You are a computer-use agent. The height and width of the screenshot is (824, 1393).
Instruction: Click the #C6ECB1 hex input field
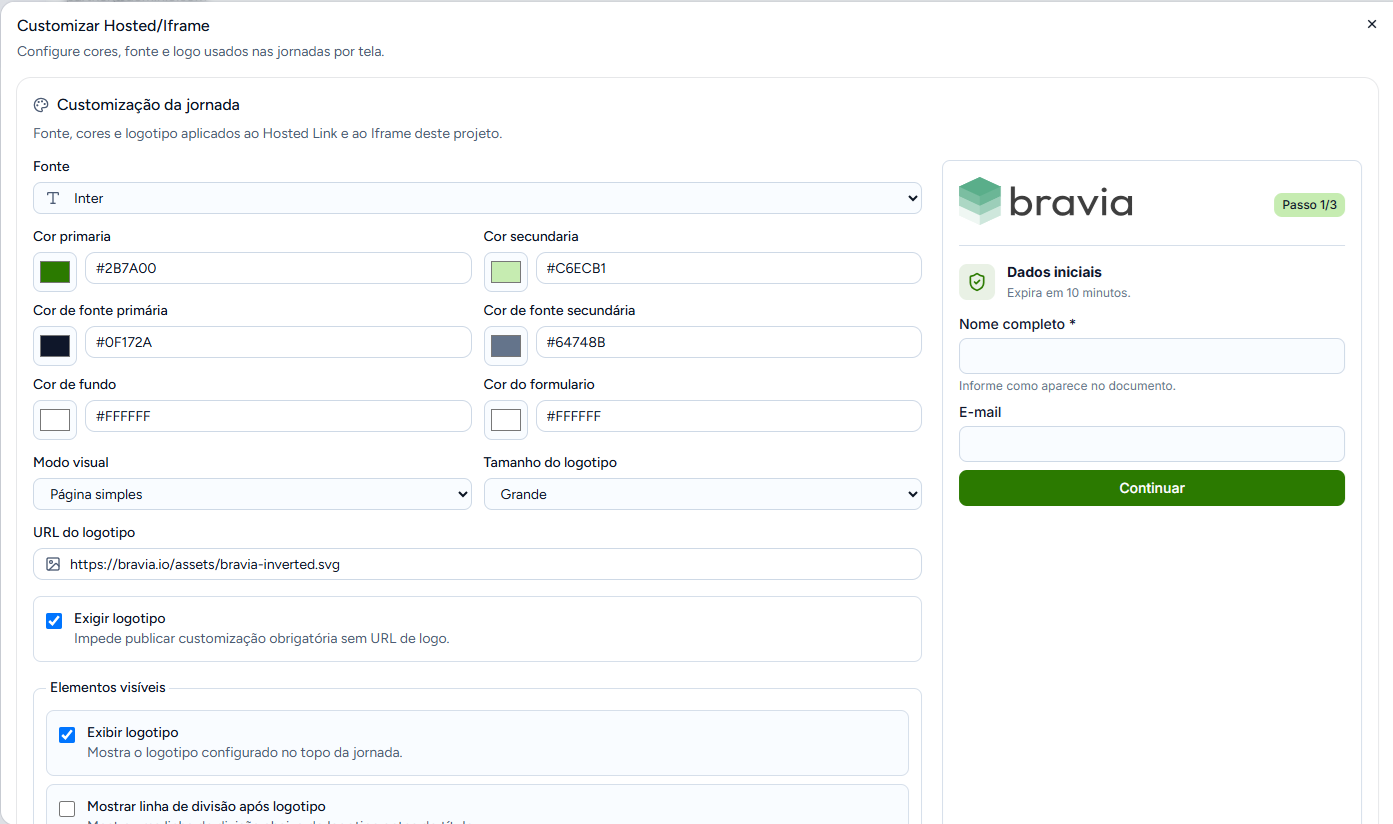tap(729, 268)
